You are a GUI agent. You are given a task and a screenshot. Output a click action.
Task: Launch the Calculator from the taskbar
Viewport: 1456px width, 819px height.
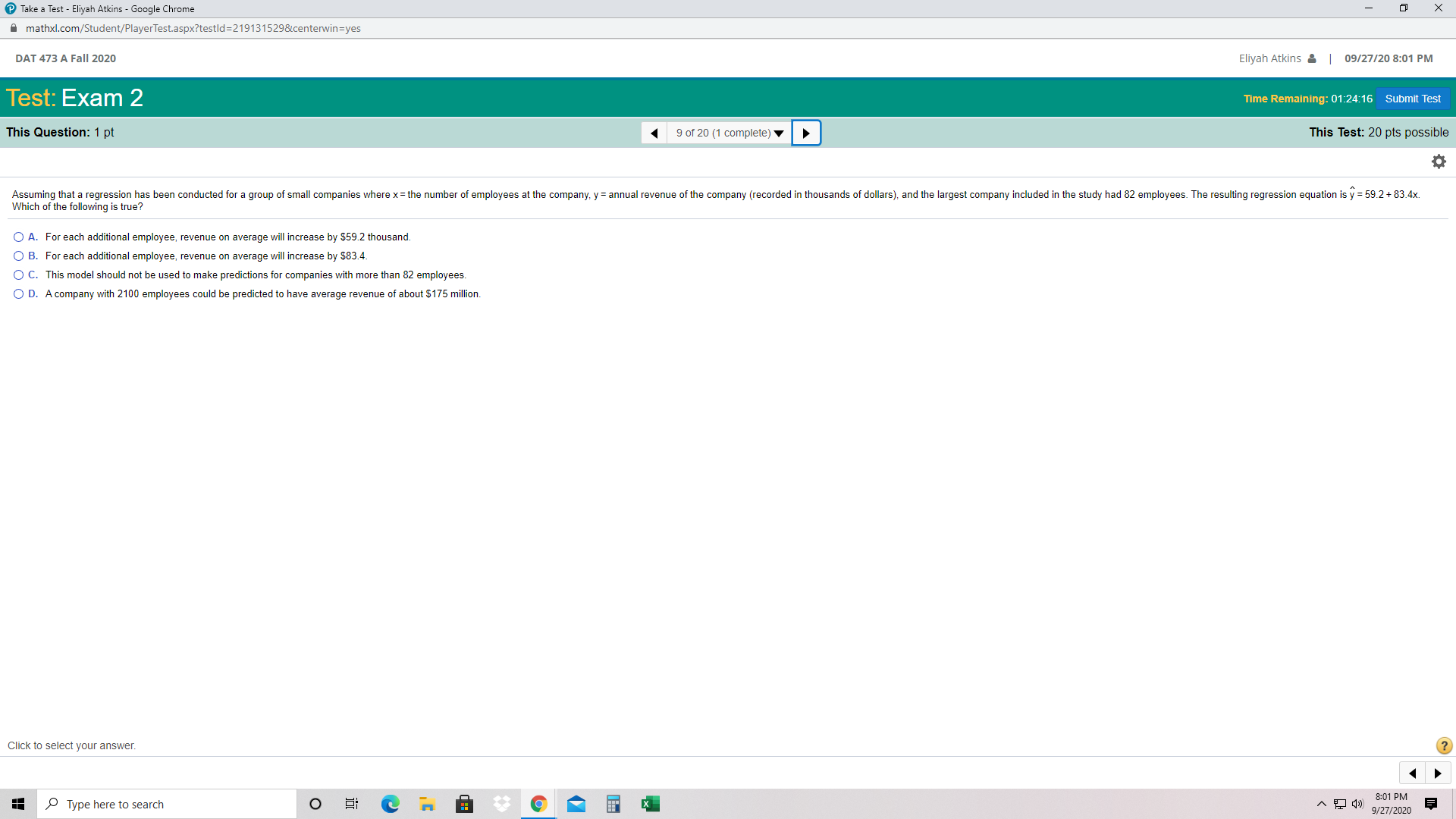[613, 803]
